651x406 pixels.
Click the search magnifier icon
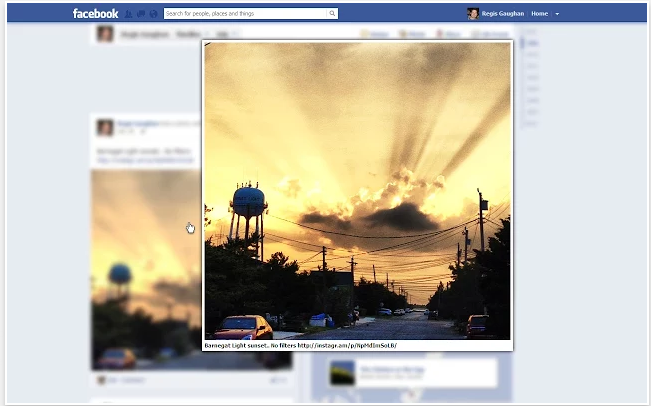pos(332,13)
